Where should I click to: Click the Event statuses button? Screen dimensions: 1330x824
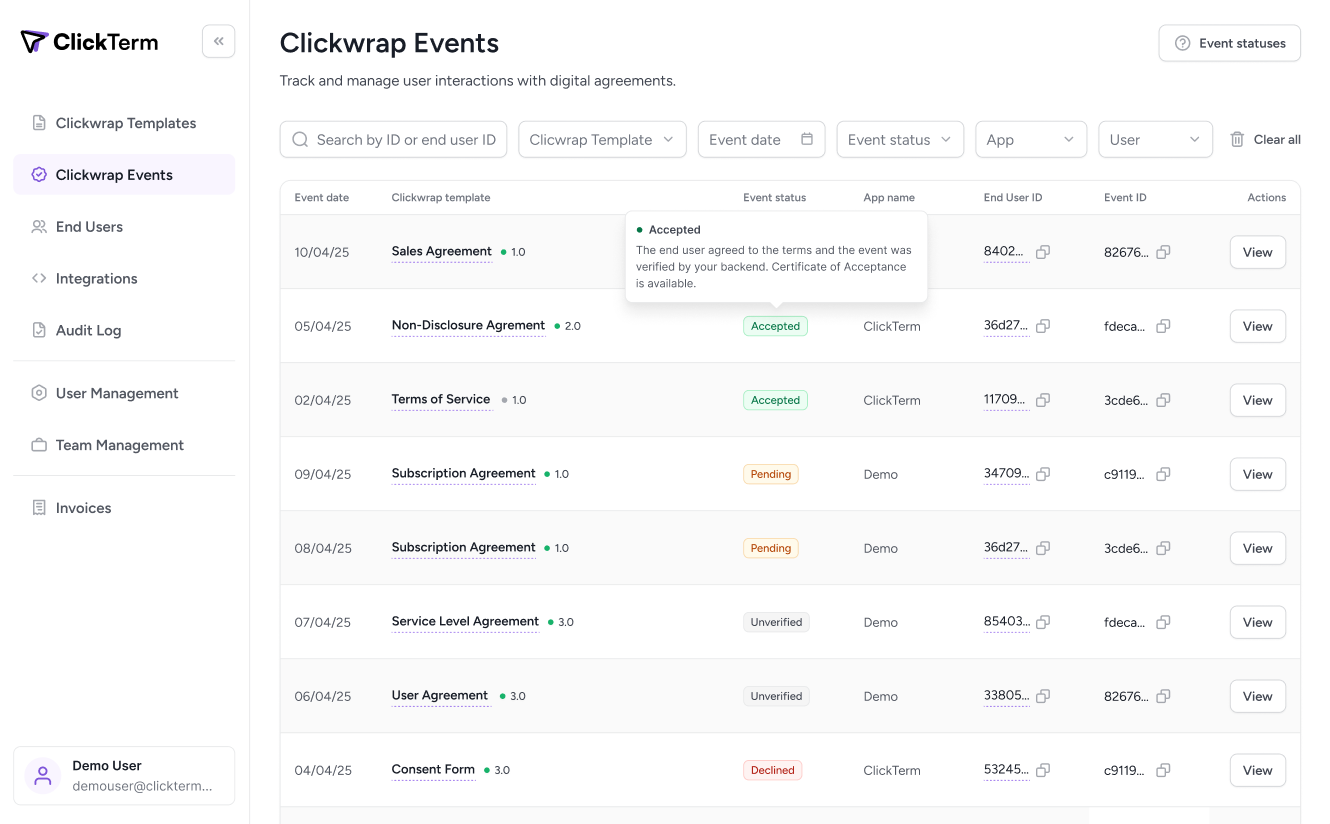click(x=1229, y=43)
